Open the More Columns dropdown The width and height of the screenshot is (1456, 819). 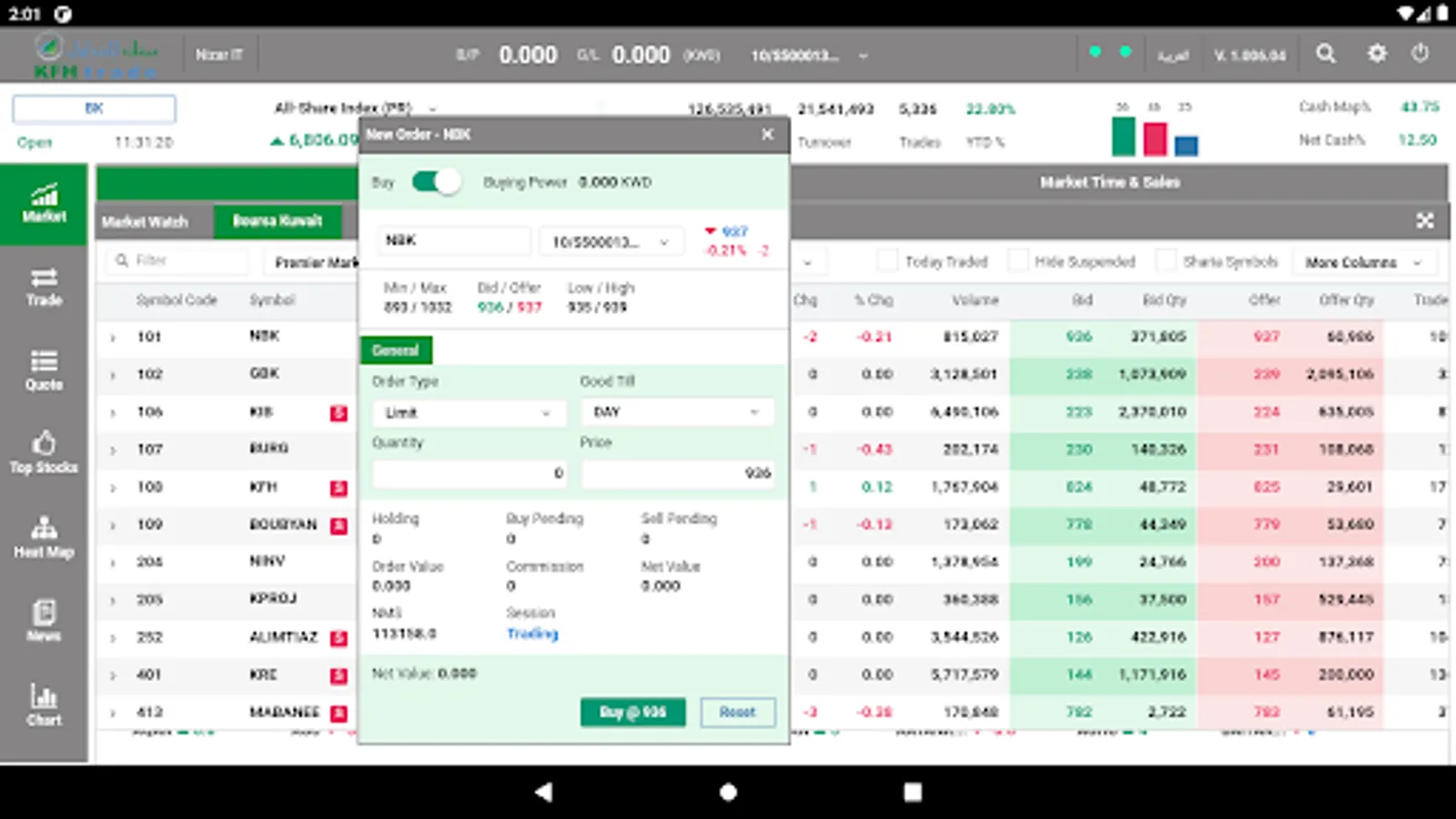[x=1363, y=262]
